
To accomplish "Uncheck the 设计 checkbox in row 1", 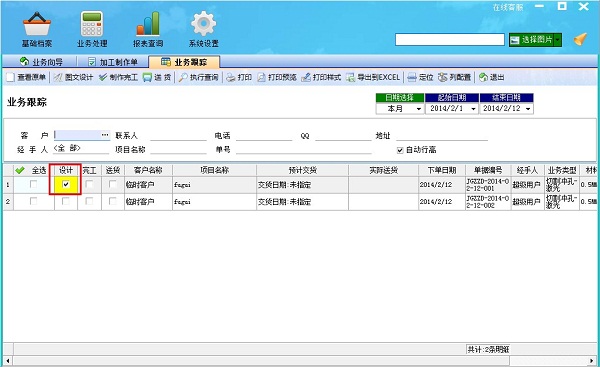I will [x=66, y=184].
